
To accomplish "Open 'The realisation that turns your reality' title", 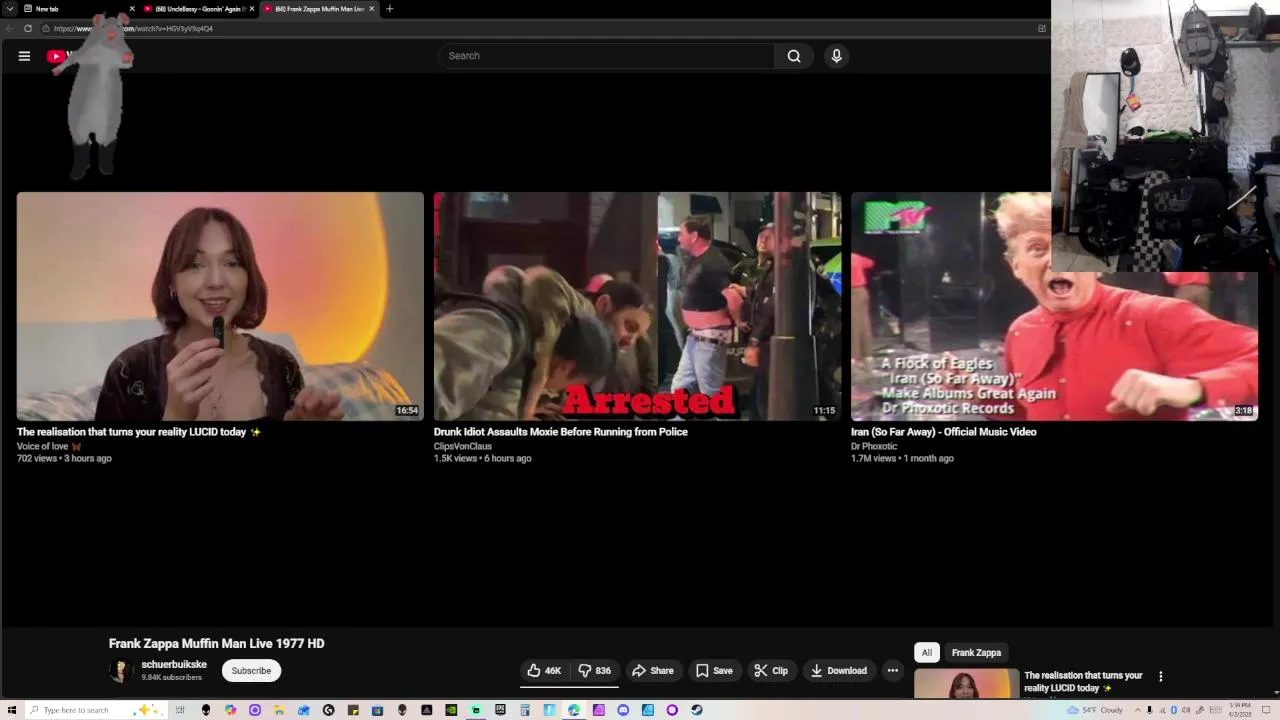I will point(138,432).
